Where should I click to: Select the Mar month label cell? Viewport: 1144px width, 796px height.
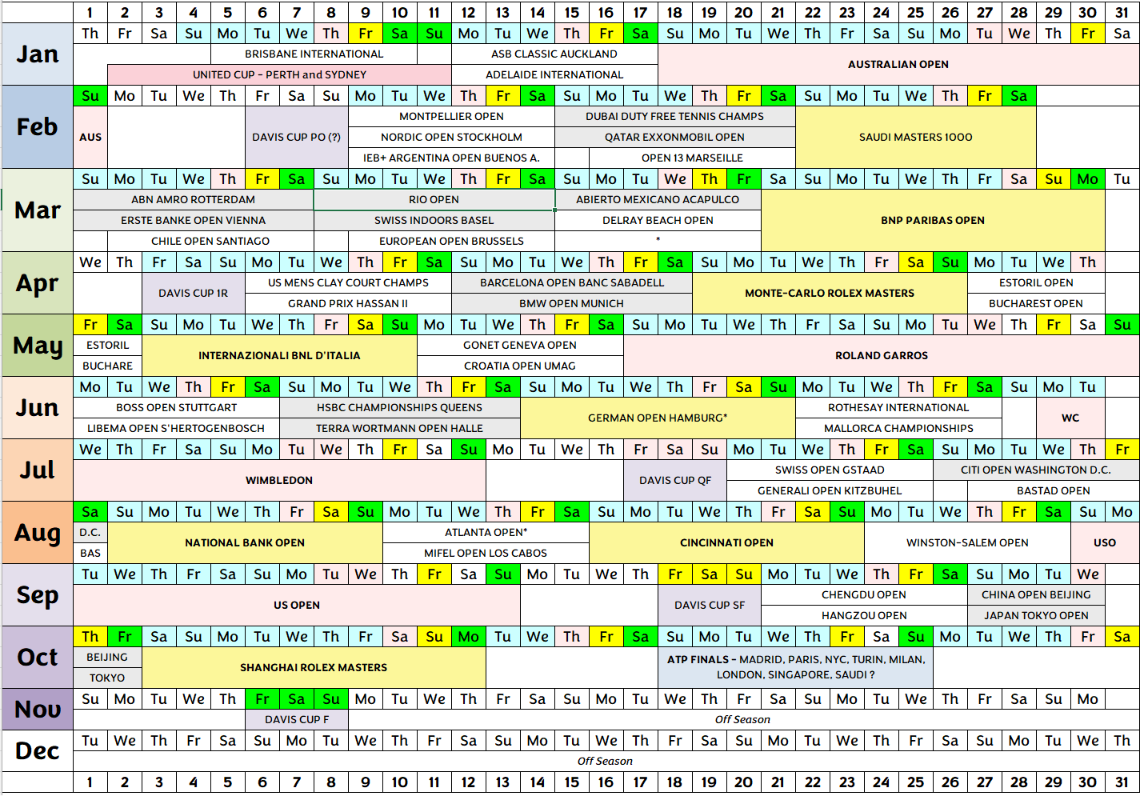point(37,210)
